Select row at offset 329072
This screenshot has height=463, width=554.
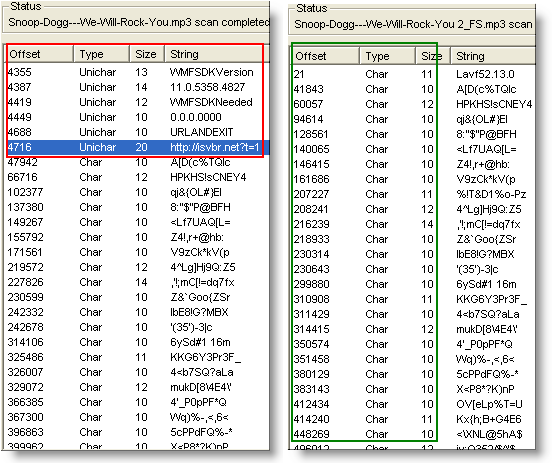(x=137, y=387)
